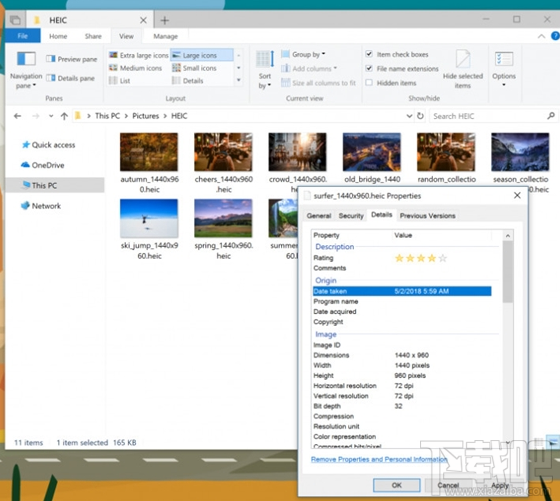Click Apply in Properties dialog

500,485
